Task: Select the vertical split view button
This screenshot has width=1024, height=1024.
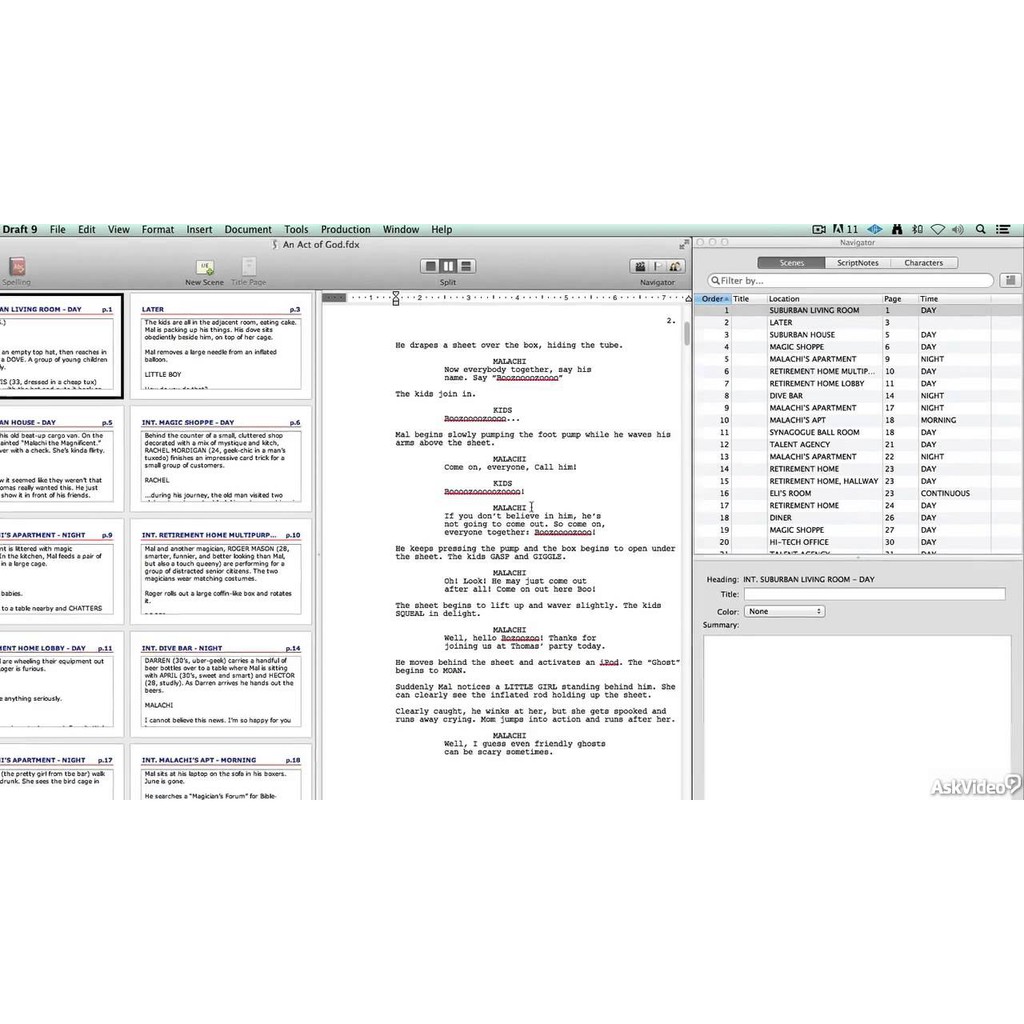Action: [448, 266]
